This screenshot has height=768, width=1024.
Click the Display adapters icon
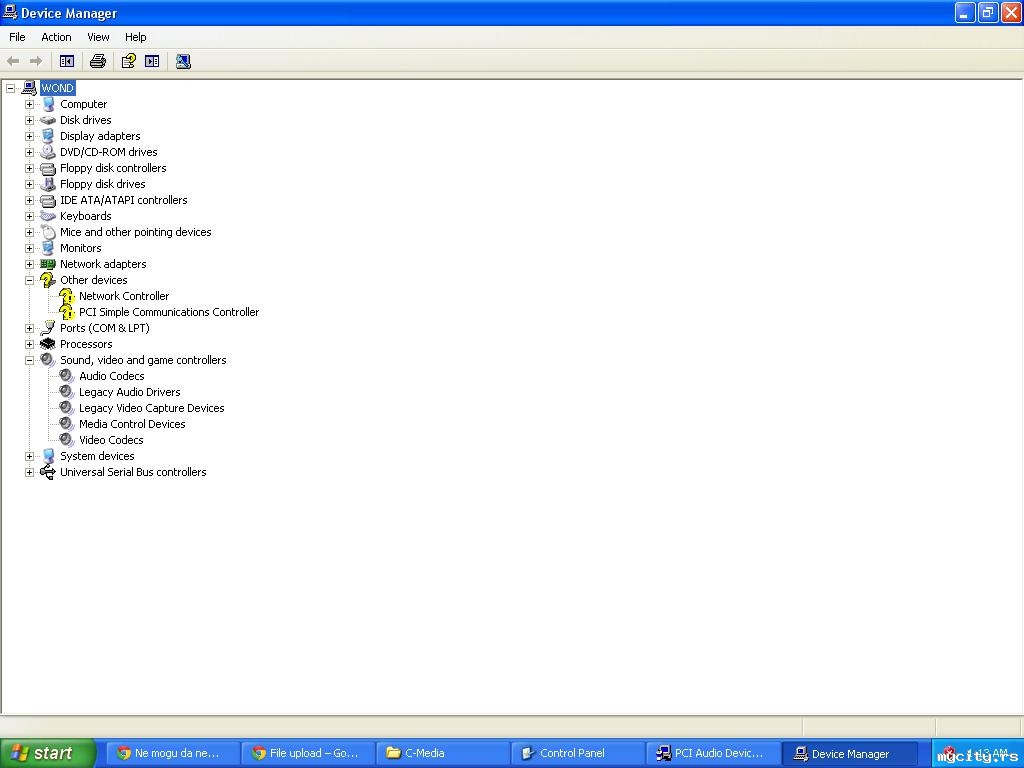click(x=48, y=136)
